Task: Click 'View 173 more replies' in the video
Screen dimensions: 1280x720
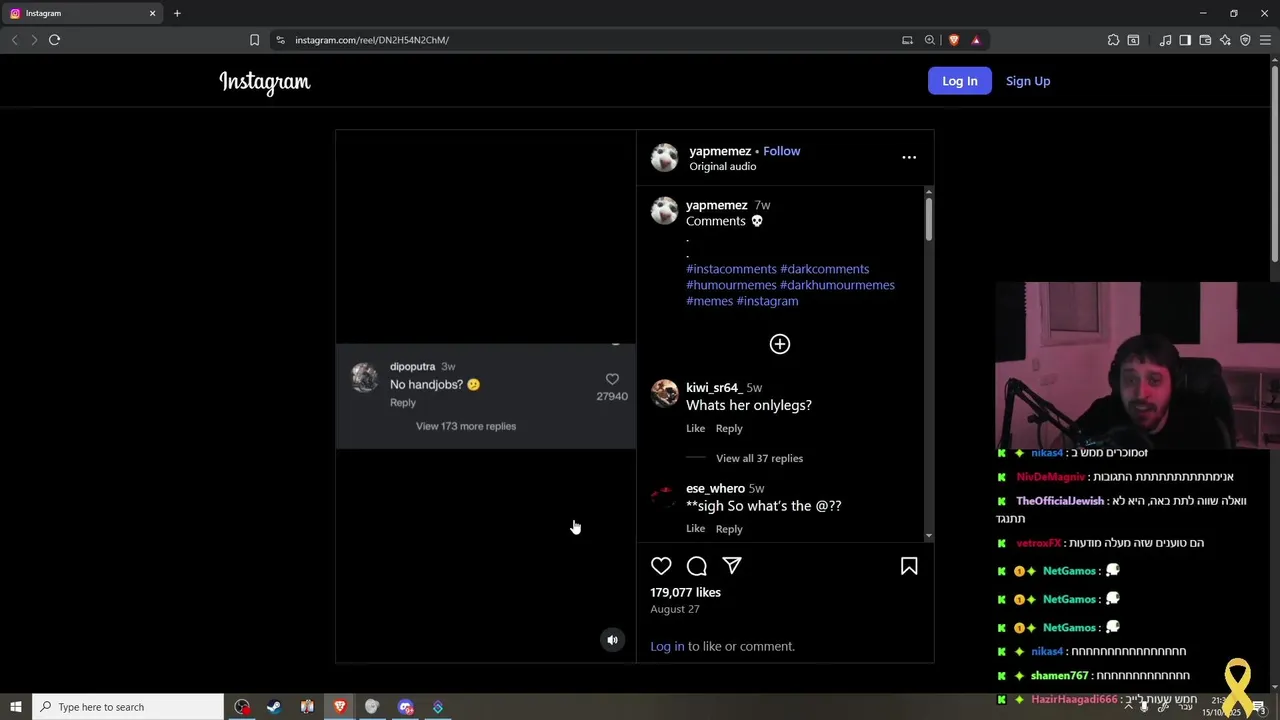Action: point(466,426)
